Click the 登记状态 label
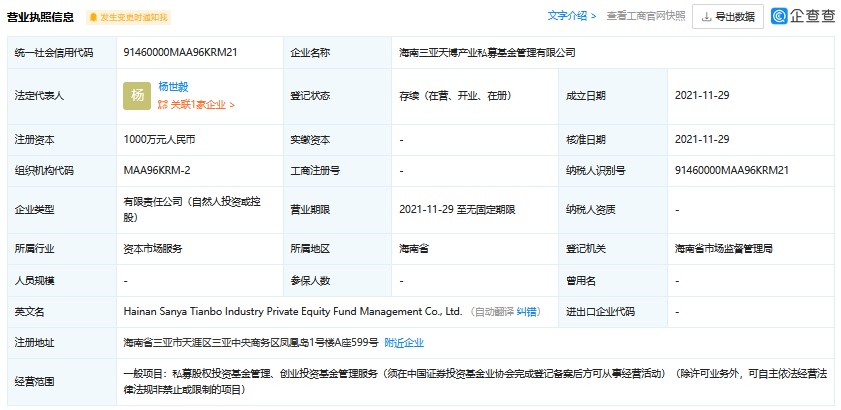This screenshot has height=410, width=841. click(310, 96)
